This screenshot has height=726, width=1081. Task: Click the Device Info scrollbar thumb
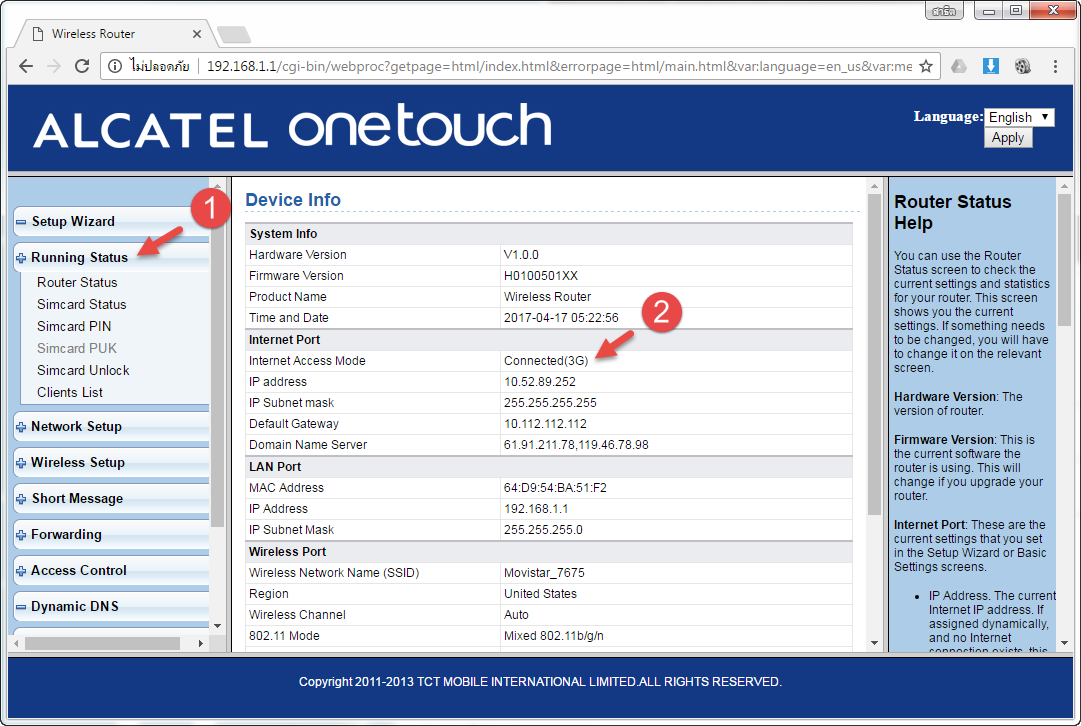874,354
